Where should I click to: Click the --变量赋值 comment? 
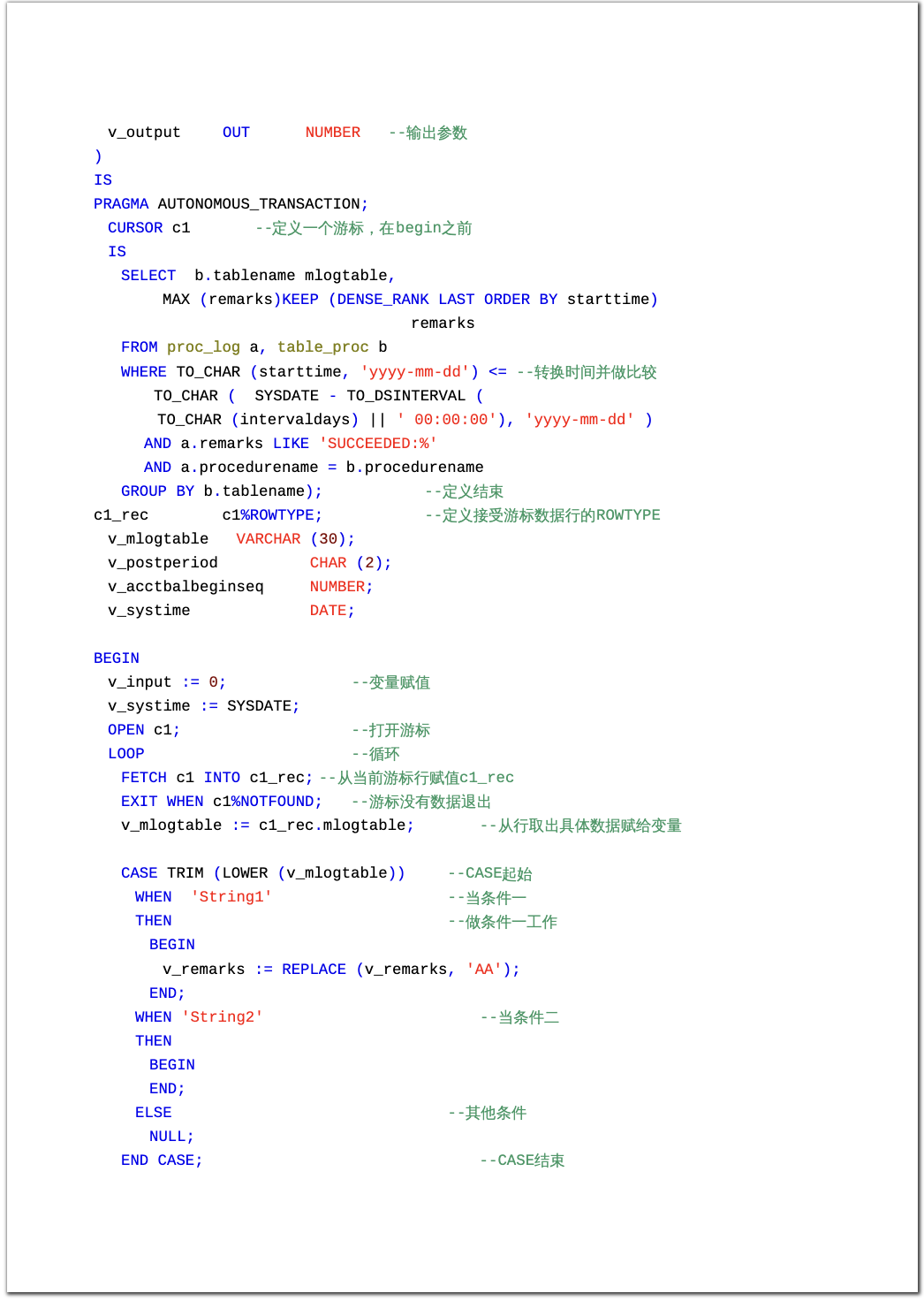pos(391,682)
